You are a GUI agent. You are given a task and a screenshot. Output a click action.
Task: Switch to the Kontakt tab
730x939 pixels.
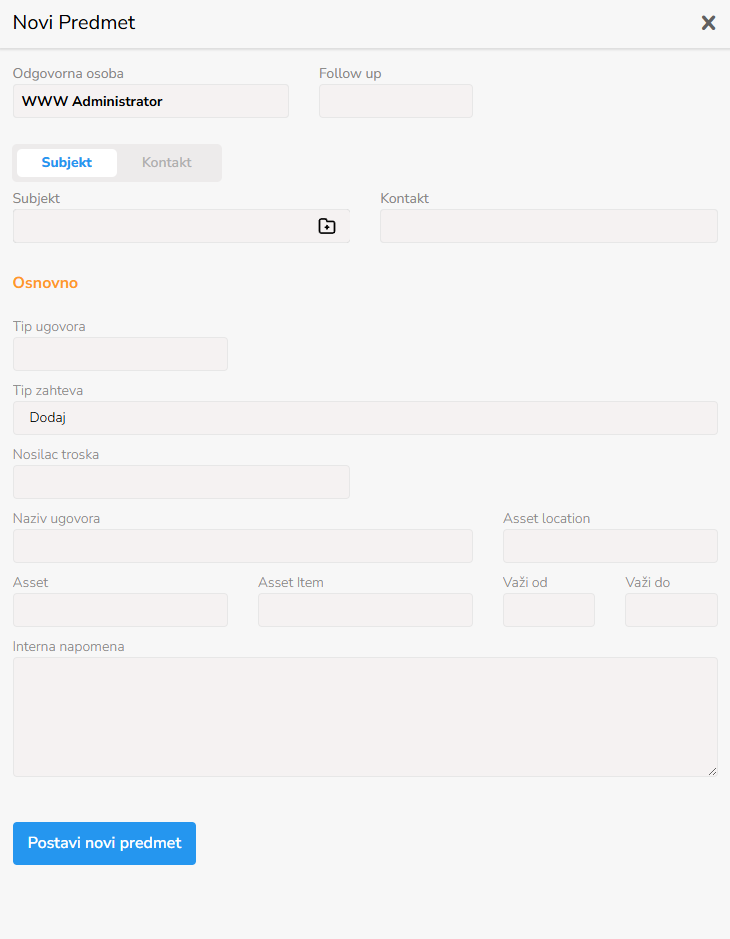click(167, 163)
